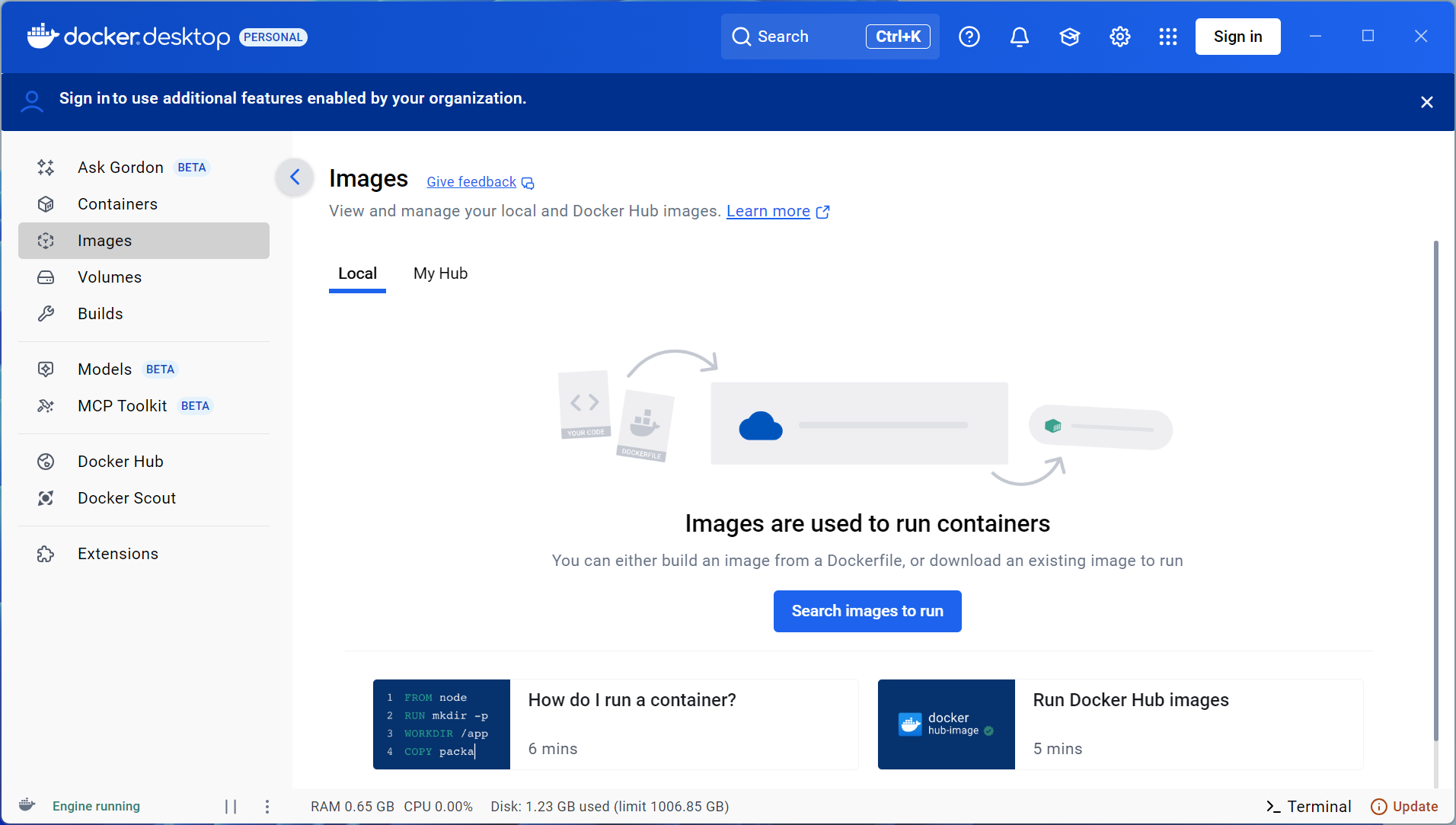Click the external link icon beside Learn more

[x=822, y=212]
